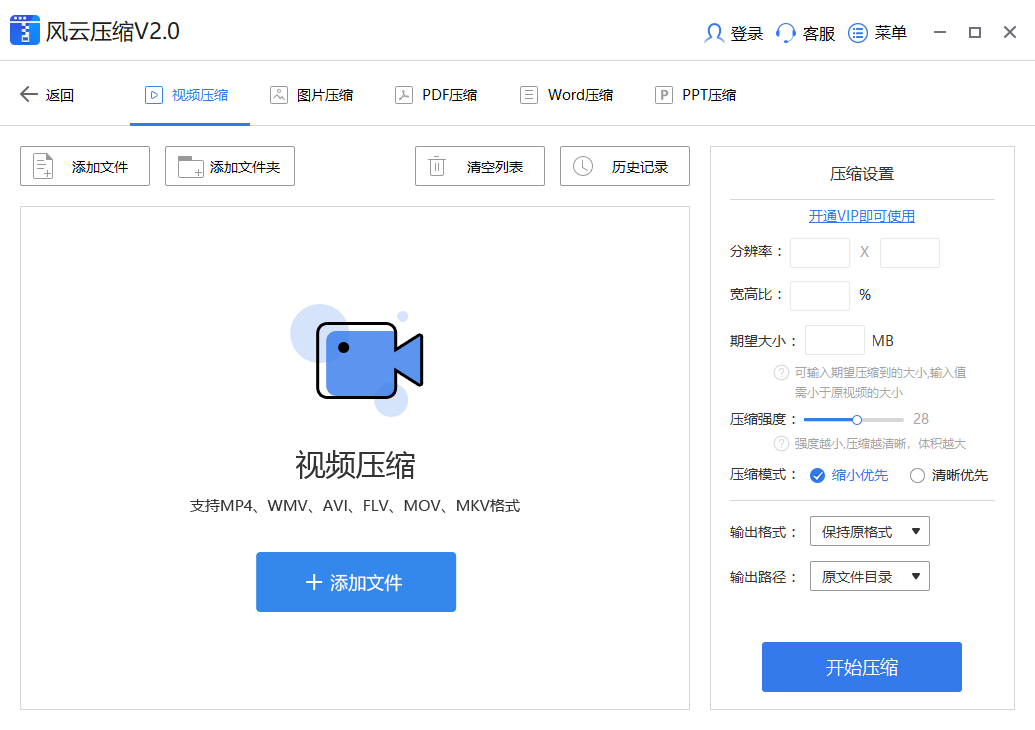The height and width of the screenshot is (730, 1035).
Task: Open the 菜单 menu icon
Action: click(x=858, y=32)
